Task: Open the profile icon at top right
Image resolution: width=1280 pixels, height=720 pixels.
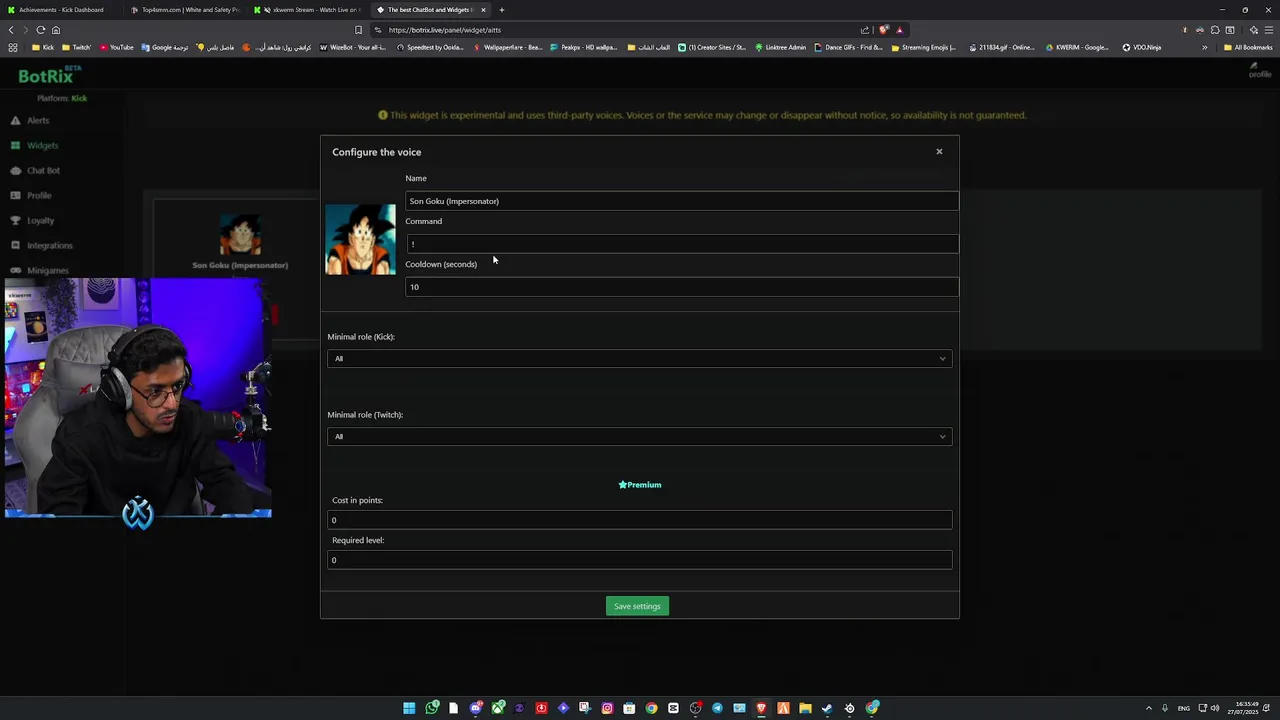Action: [1259, 70]
